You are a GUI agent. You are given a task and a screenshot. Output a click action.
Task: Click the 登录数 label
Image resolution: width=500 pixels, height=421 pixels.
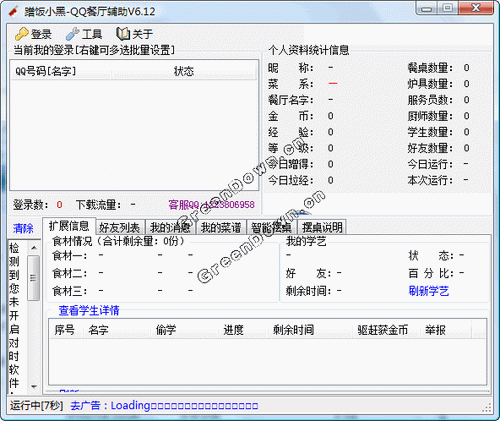[31, 205]
